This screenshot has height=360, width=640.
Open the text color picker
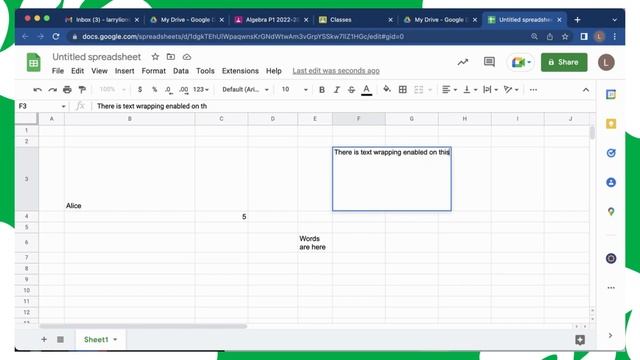coord(367,89)
